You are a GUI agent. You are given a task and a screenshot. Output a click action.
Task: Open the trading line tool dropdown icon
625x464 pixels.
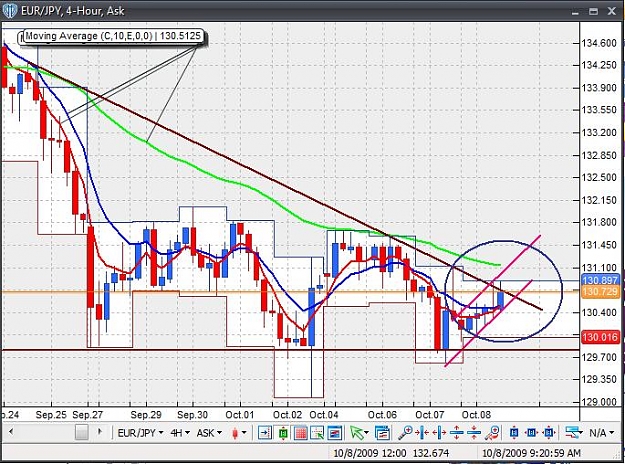574,433
